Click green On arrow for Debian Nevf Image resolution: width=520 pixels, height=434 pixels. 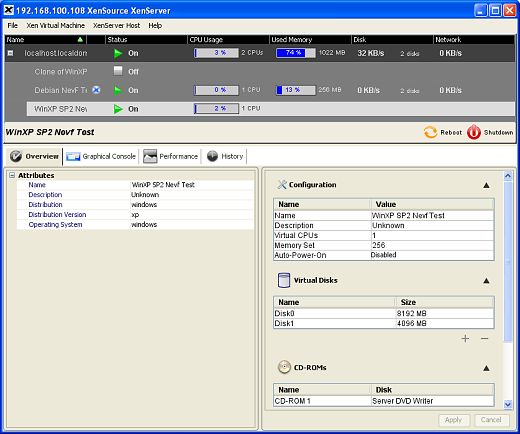point(118,90)
